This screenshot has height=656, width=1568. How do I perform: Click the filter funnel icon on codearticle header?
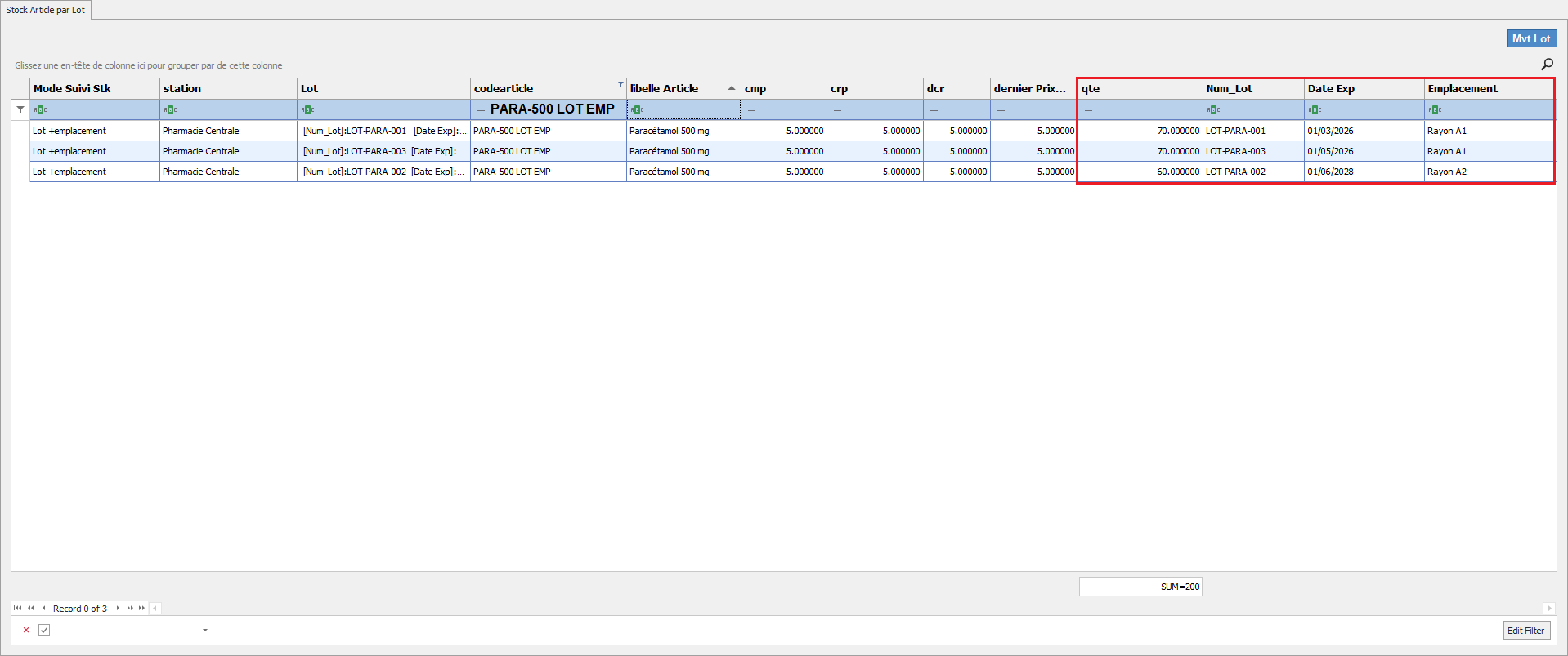[620, 84]
